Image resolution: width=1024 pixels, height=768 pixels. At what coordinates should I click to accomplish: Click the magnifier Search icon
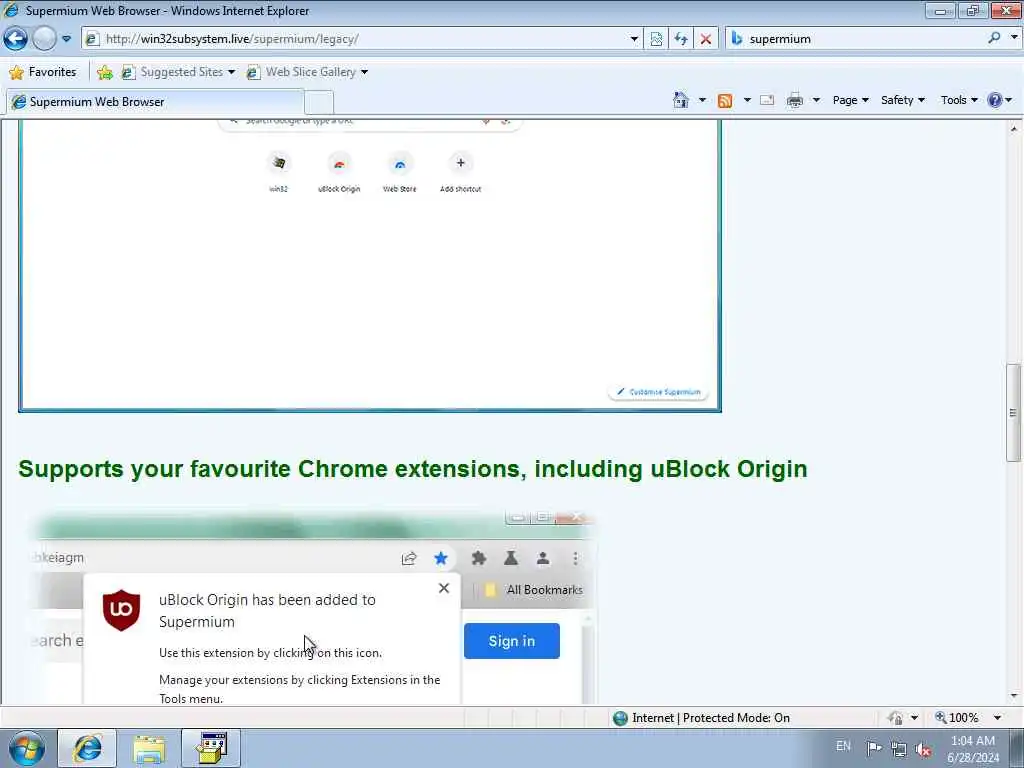995,38
